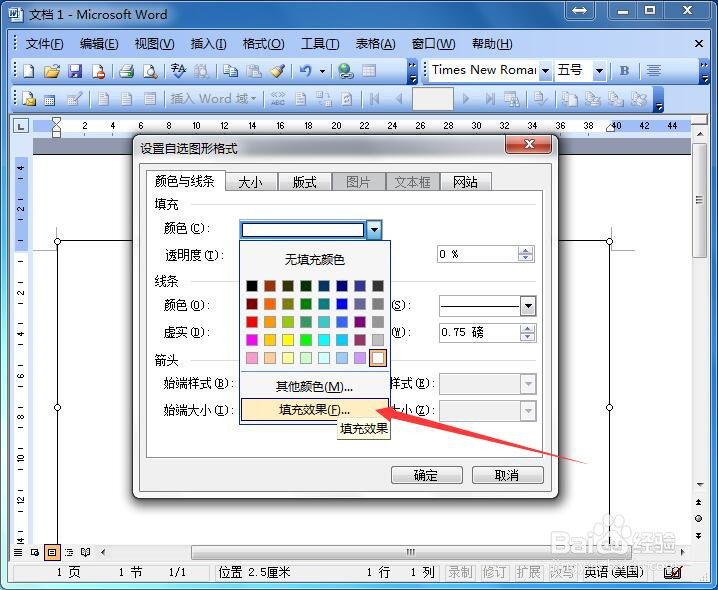
Task: Run the spelling and grammar check icon
Action: pos(178,71)
